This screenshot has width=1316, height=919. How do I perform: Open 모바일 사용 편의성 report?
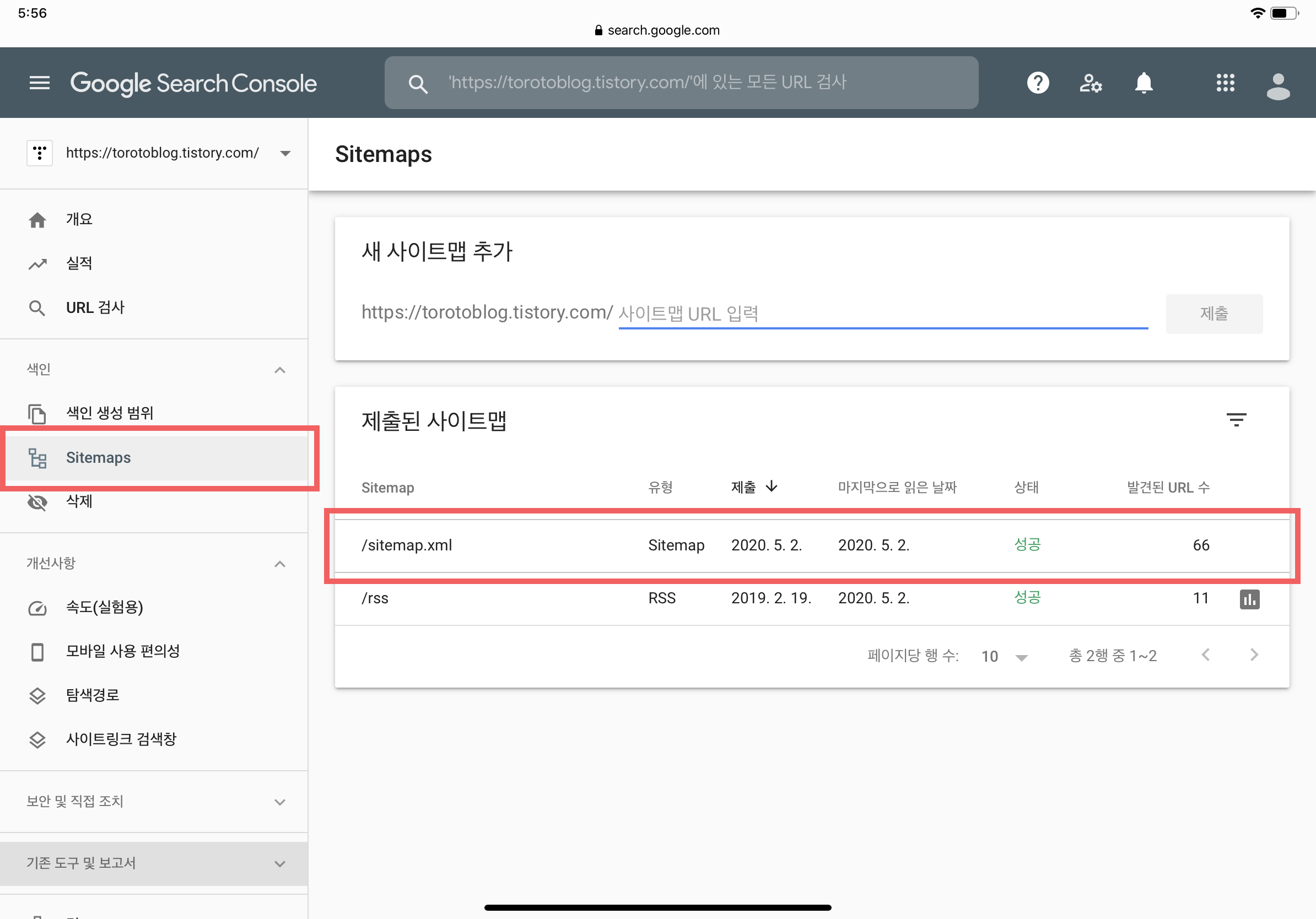(x=122, y=651)
